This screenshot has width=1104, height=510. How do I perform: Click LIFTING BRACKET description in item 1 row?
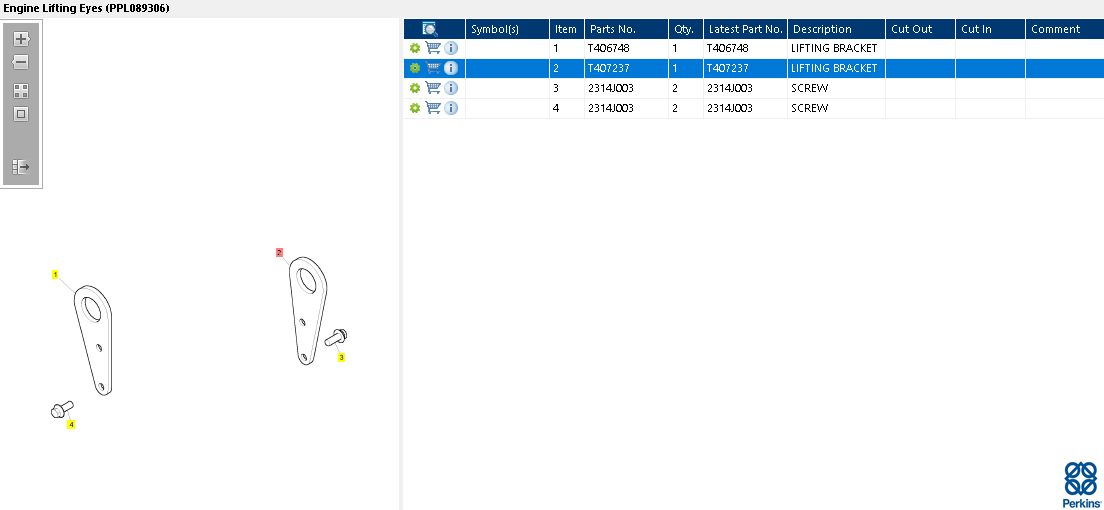(x=834, y=48)
